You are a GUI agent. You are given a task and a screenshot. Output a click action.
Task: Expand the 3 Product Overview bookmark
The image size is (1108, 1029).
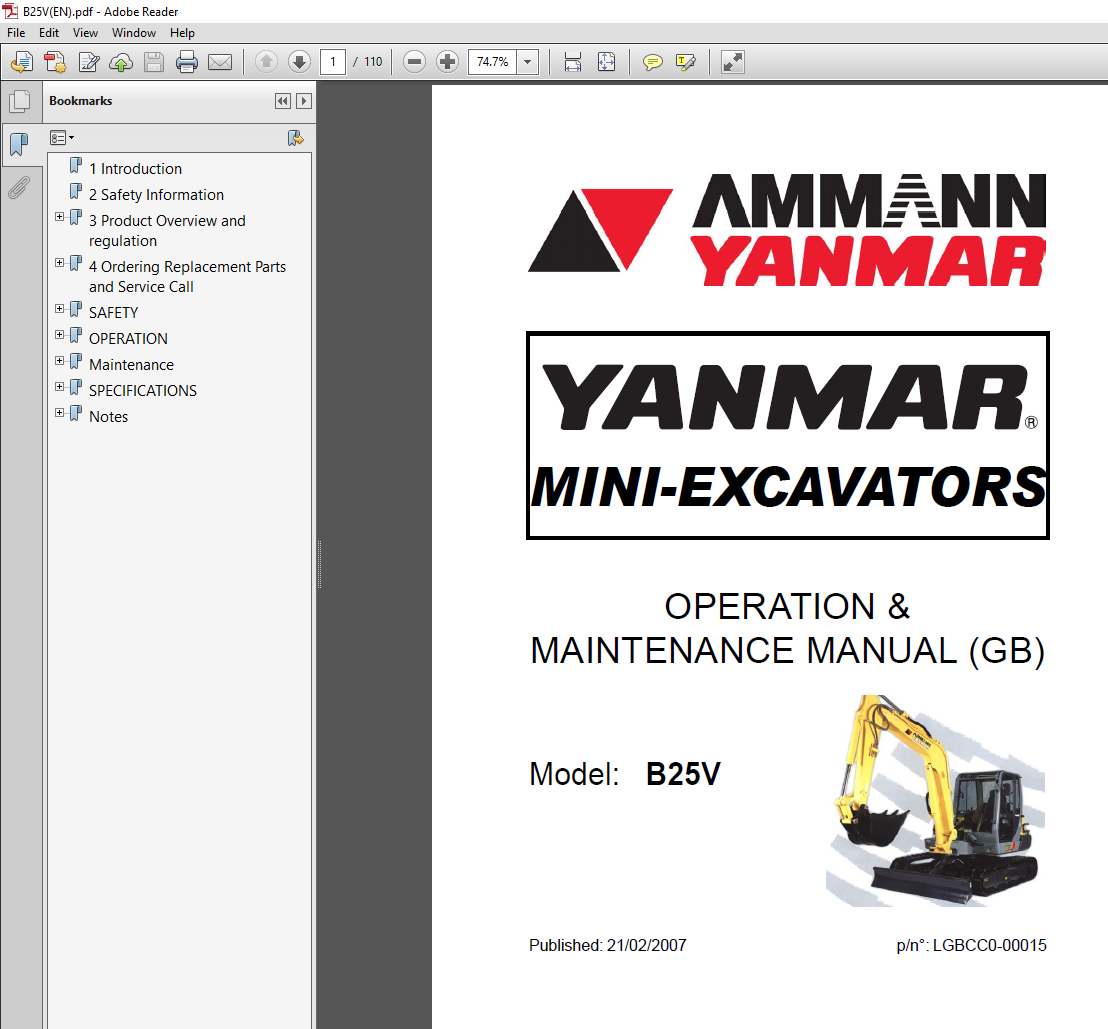[60, 217]
